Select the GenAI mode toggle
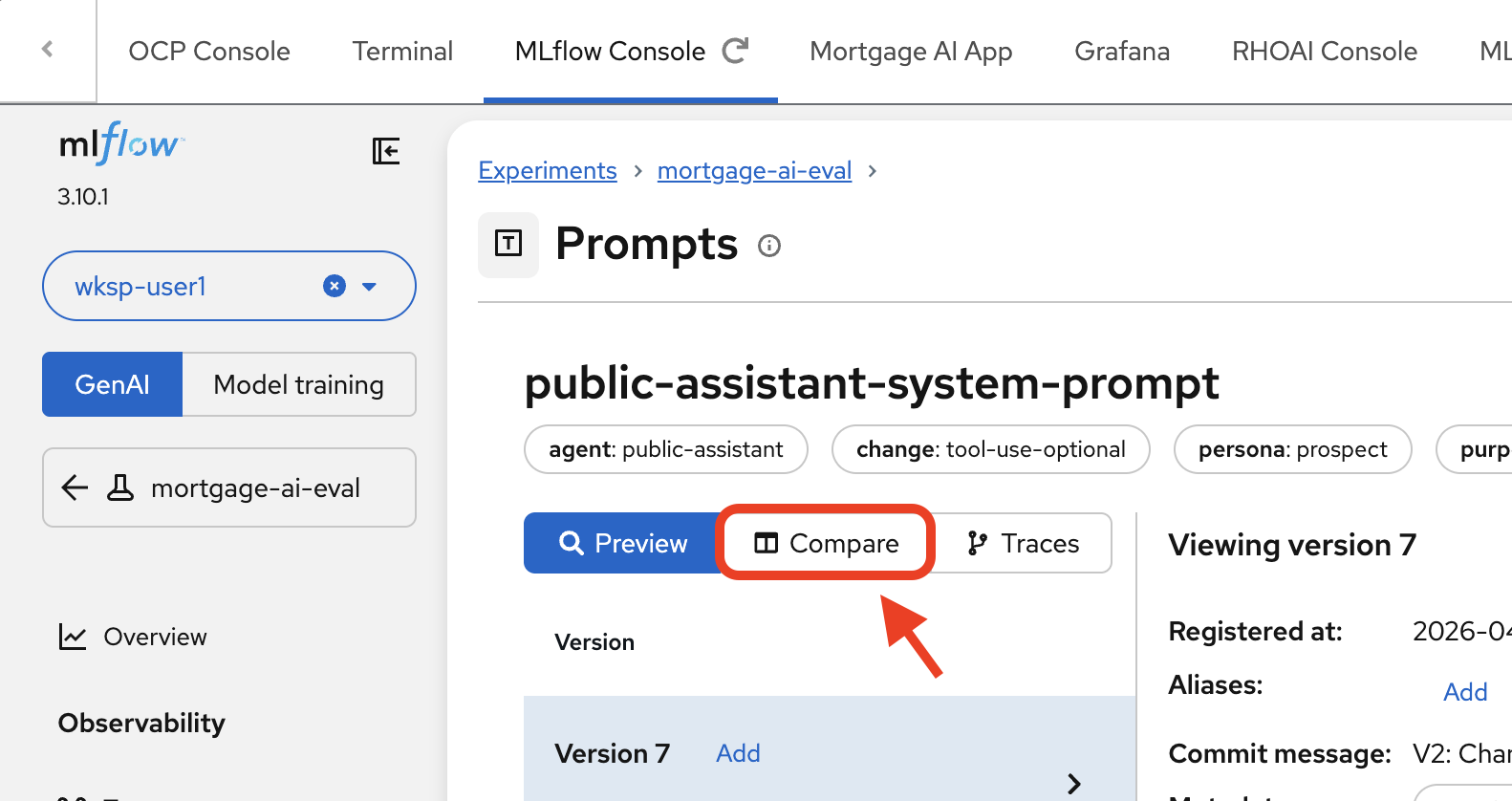This screenshot has height=801, width=1512. pyautogui.click(x=112, y=384)
